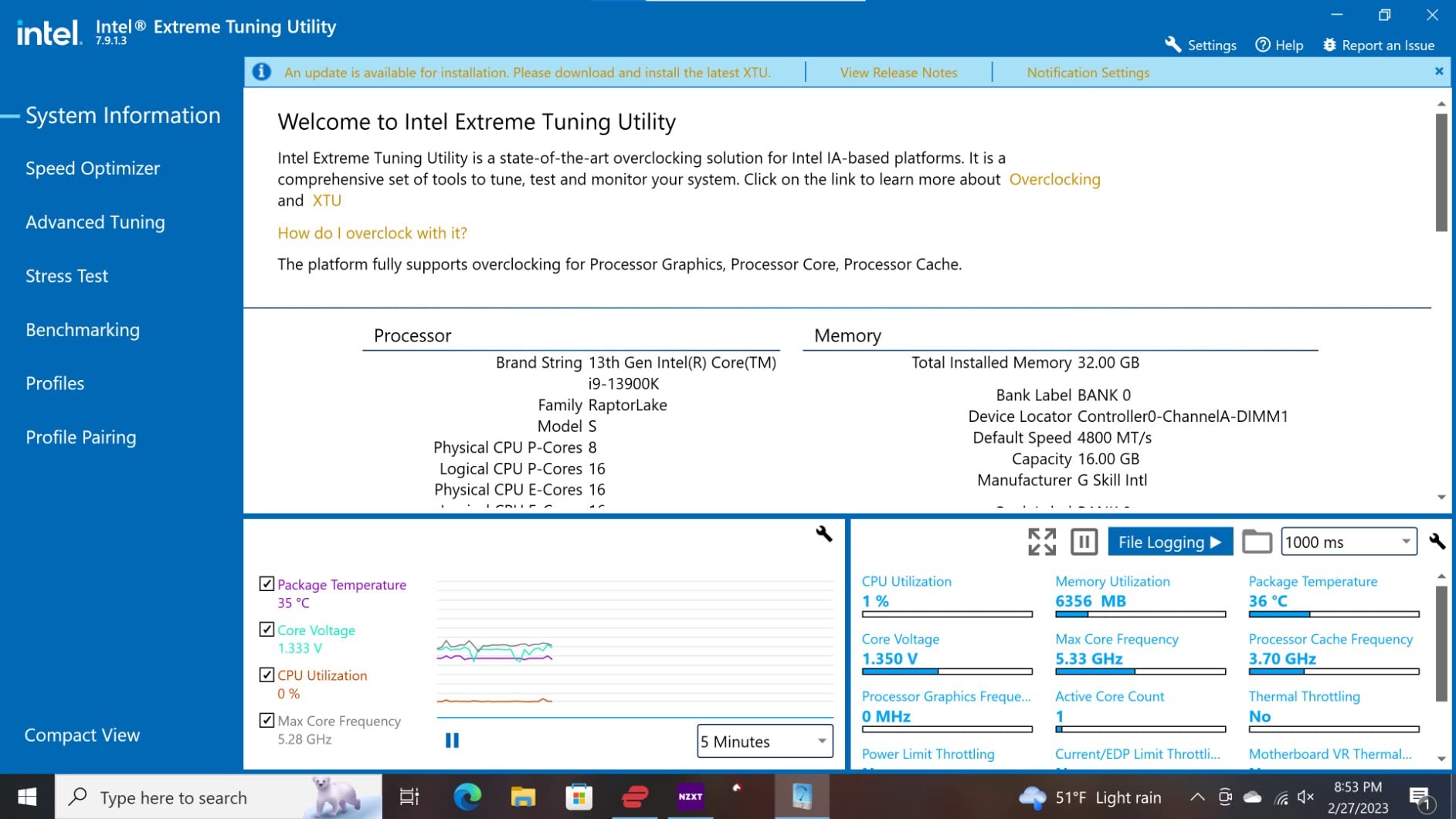Click Max Core Frequency 5.33 GHz value

(x=1089, y=658)
